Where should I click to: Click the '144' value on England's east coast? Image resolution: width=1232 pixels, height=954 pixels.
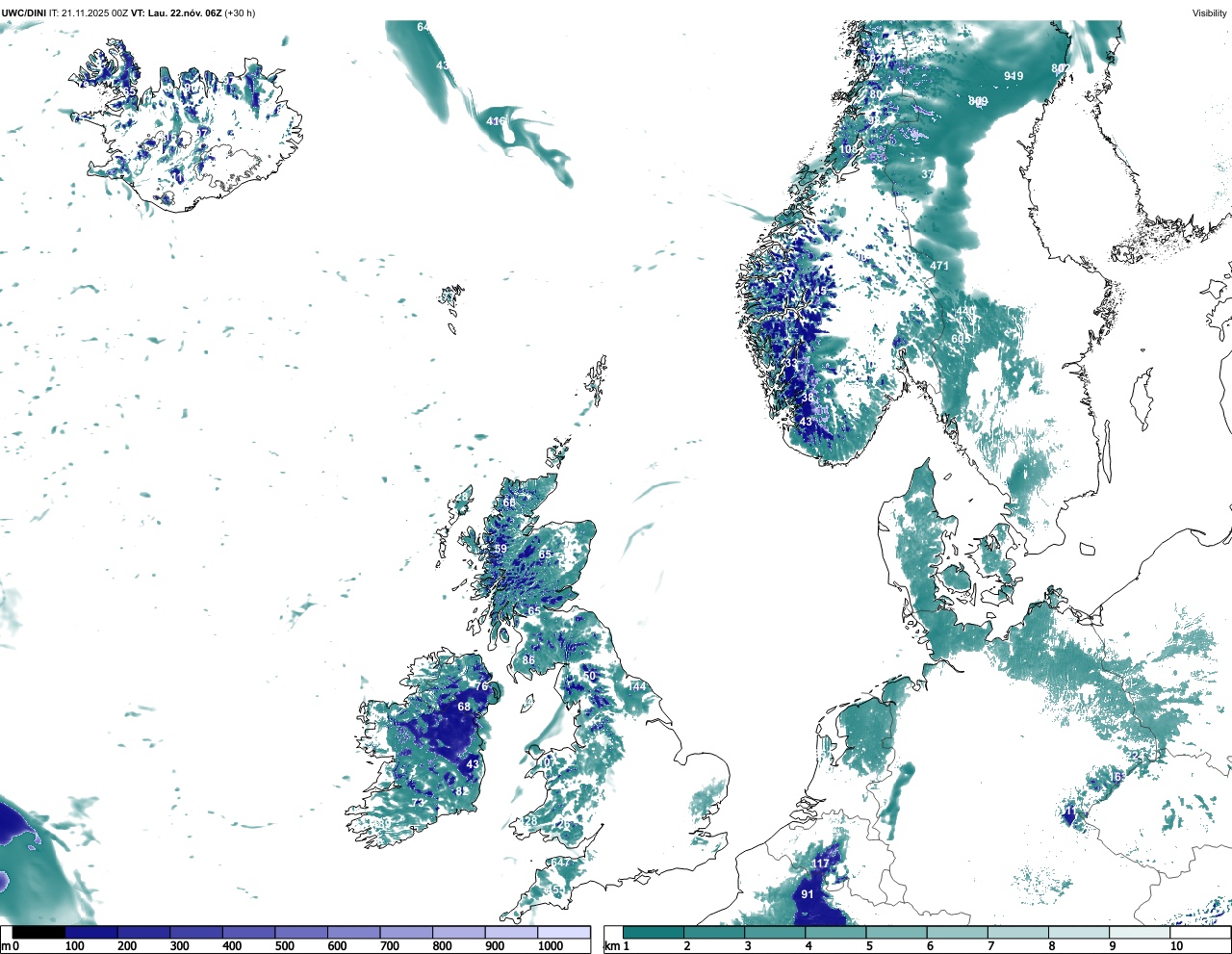(x=637, y=686)
